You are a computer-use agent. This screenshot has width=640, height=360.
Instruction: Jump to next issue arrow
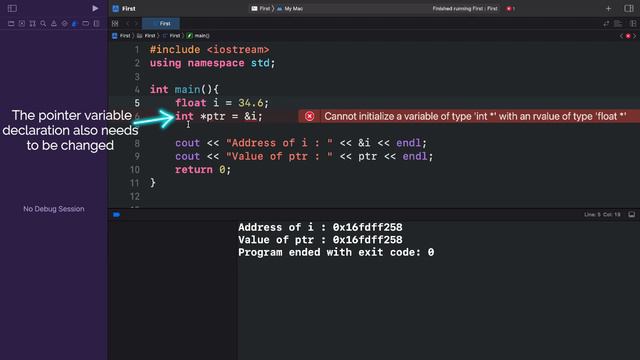point(635,36)
